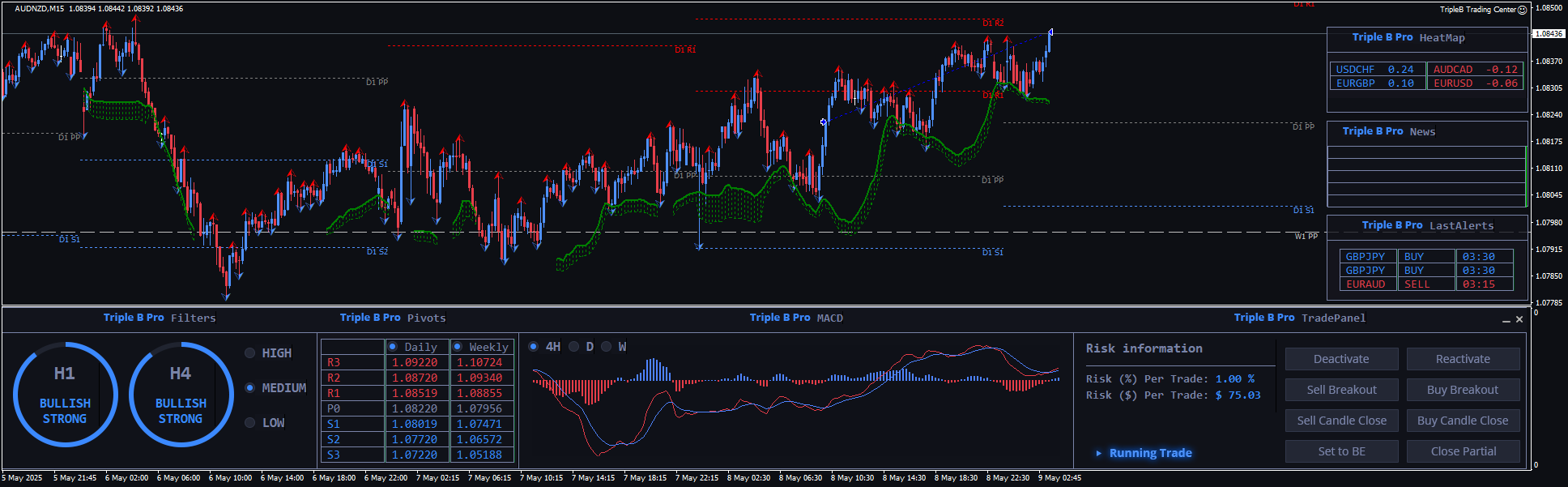This screenshot has width=1568, height=487.
Task: Switch MACD to the W timeframe
Action: point(606,347)
